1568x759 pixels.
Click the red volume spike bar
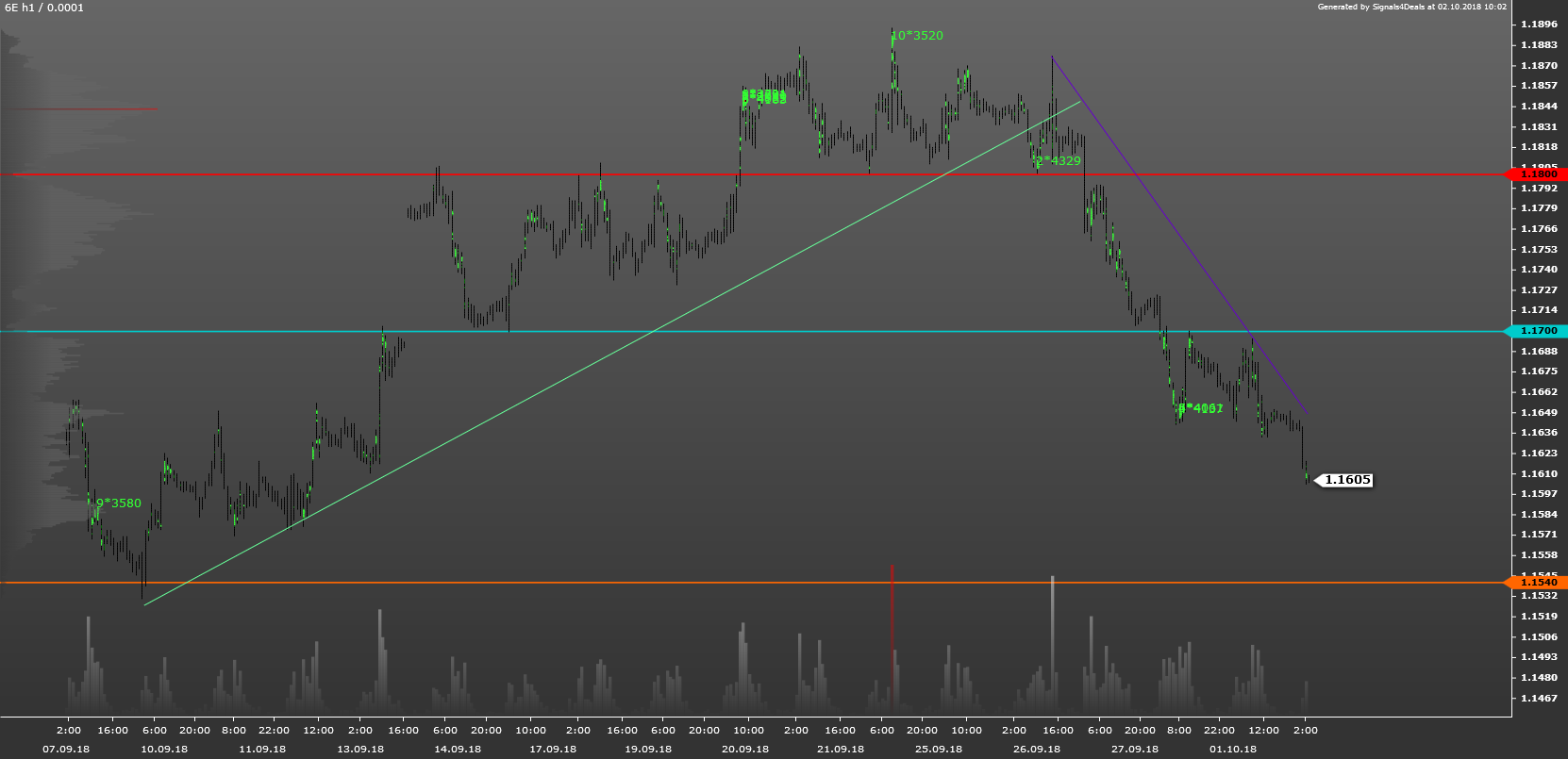click(x=892, y=632)
